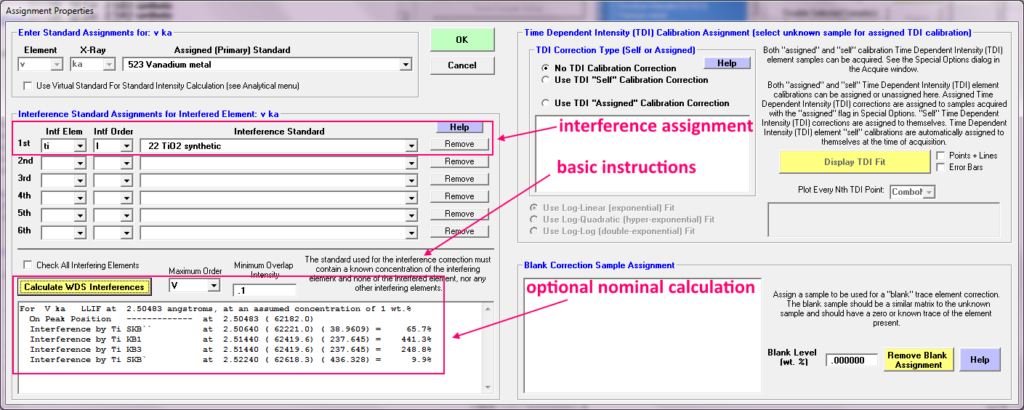Click Remove for 6th interference row
The height and width of the screenshot is (410, 1024).
pyautogui.click(x=458, y=231)
